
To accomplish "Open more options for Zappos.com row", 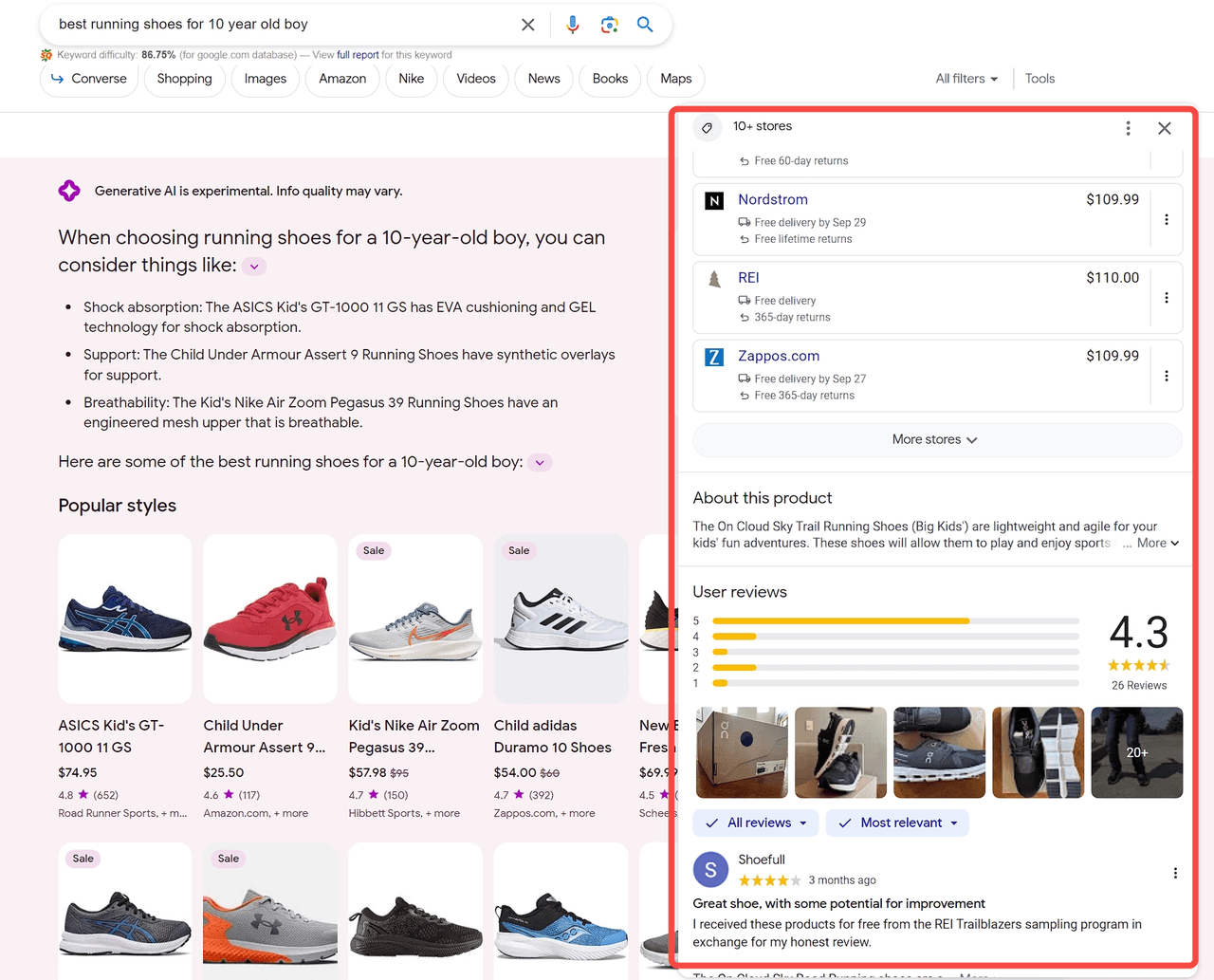I will [x=1167, y=376].
